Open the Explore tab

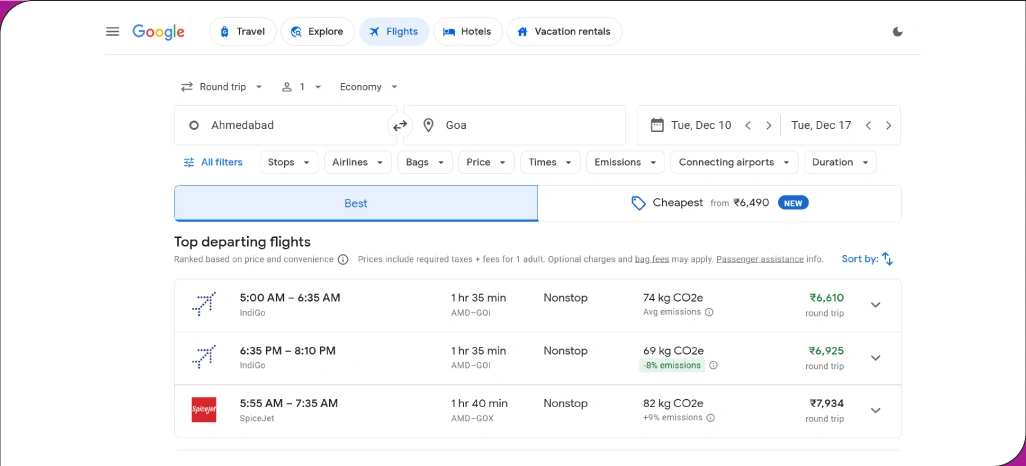(317, 31)
